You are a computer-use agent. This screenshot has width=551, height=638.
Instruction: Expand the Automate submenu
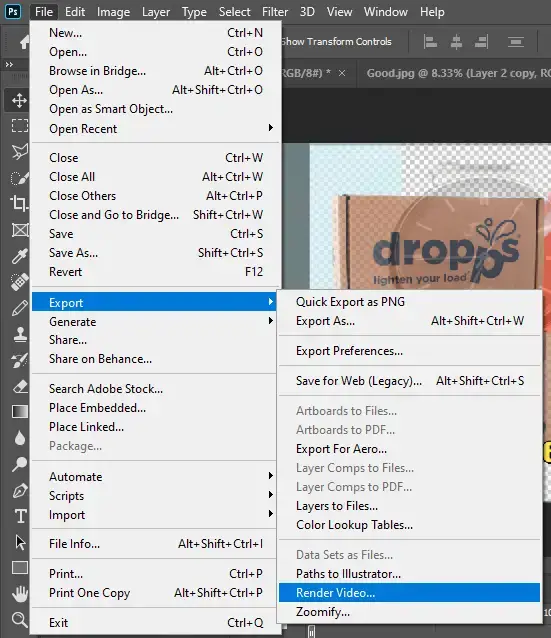click(154, 476)
